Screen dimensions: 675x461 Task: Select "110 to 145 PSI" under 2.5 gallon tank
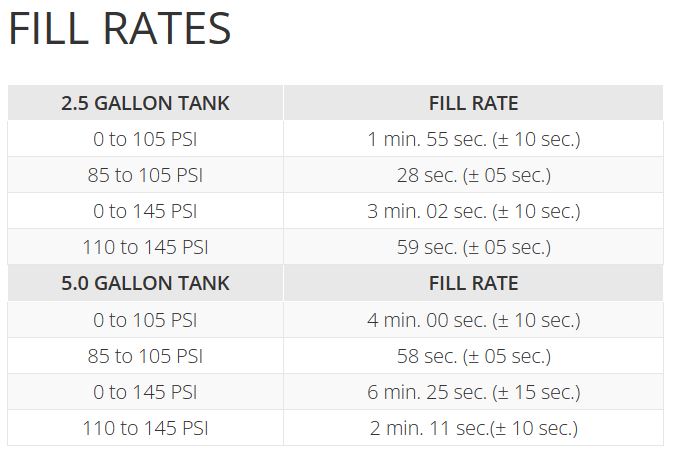[x=145, y=247]
